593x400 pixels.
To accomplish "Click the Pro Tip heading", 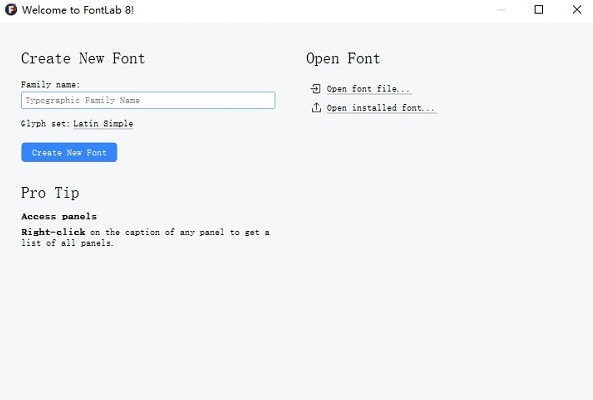I will point(50,193).
